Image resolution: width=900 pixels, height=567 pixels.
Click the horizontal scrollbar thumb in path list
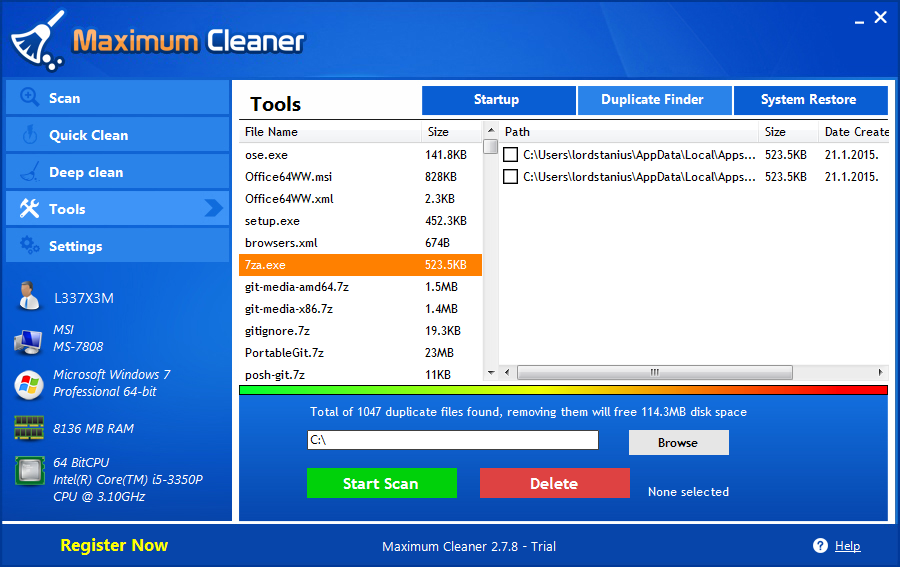click(655, 372)
